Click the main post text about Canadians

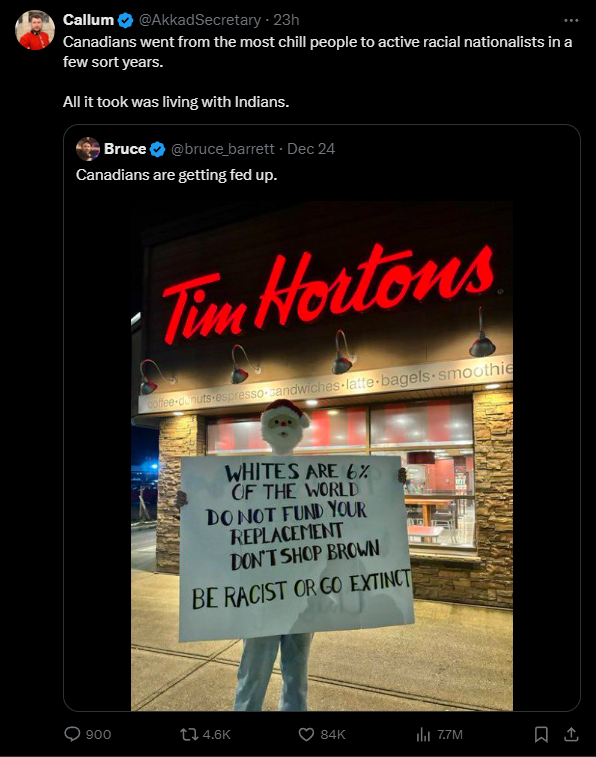(317, 72)
